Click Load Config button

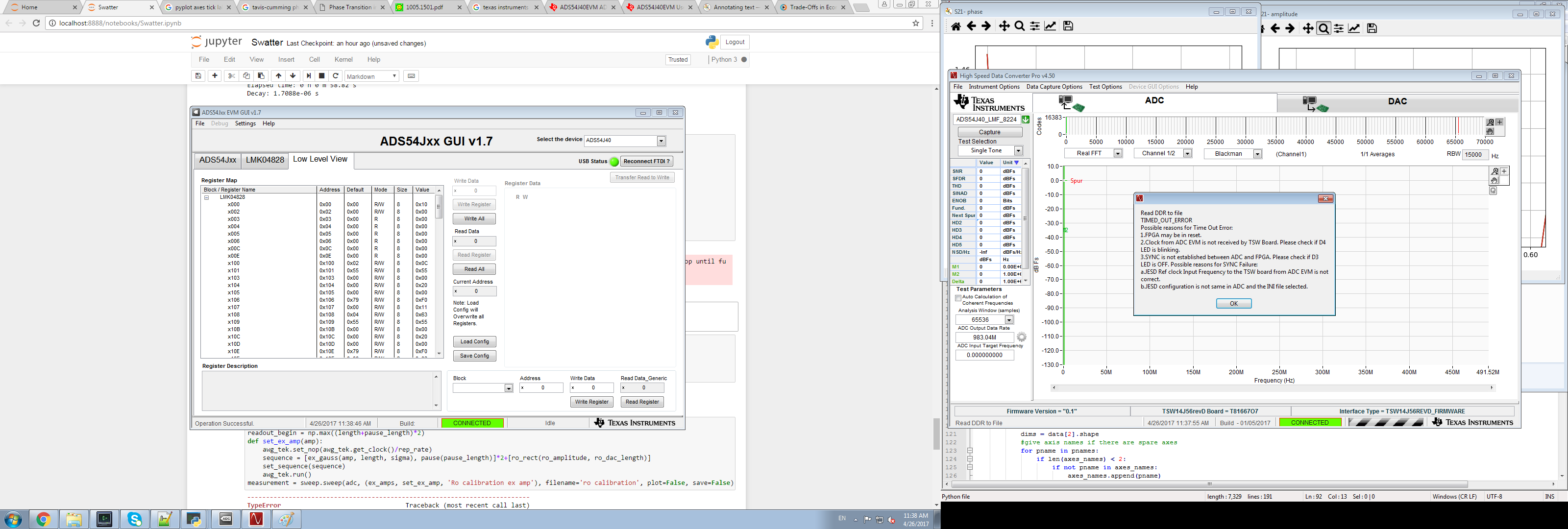pos(474,341)
